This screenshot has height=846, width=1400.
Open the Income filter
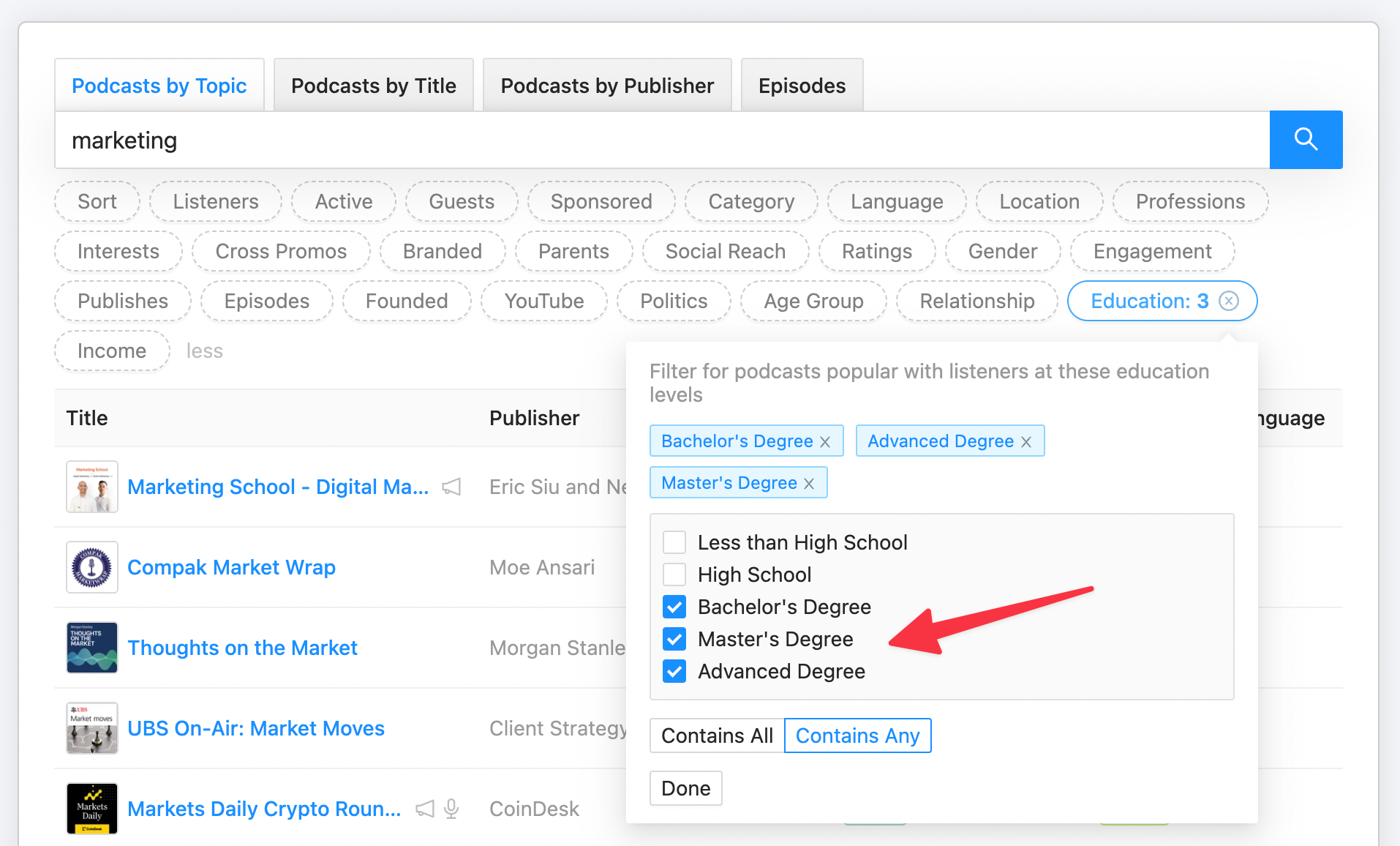pos(112,351)
